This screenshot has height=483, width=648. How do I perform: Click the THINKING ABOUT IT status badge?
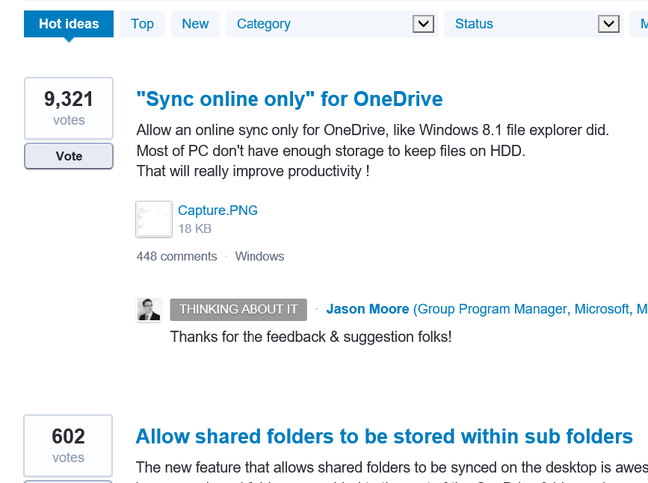click(238, 309)
